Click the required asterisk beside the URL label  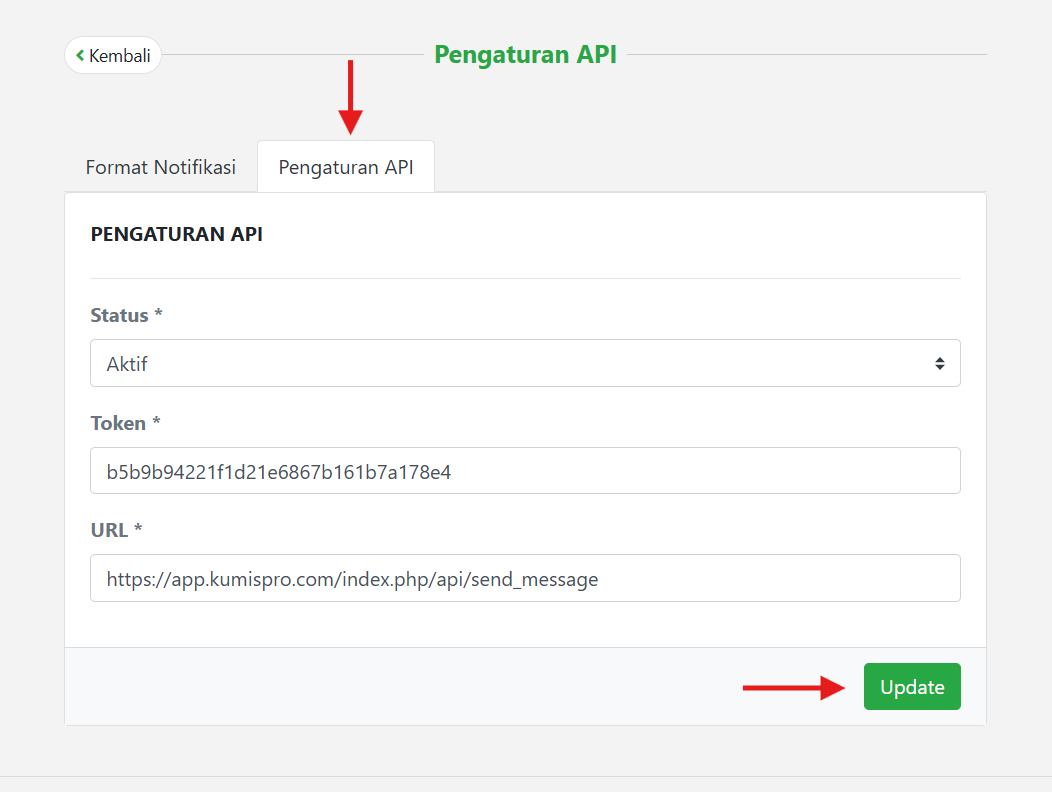tap(138, 529)
